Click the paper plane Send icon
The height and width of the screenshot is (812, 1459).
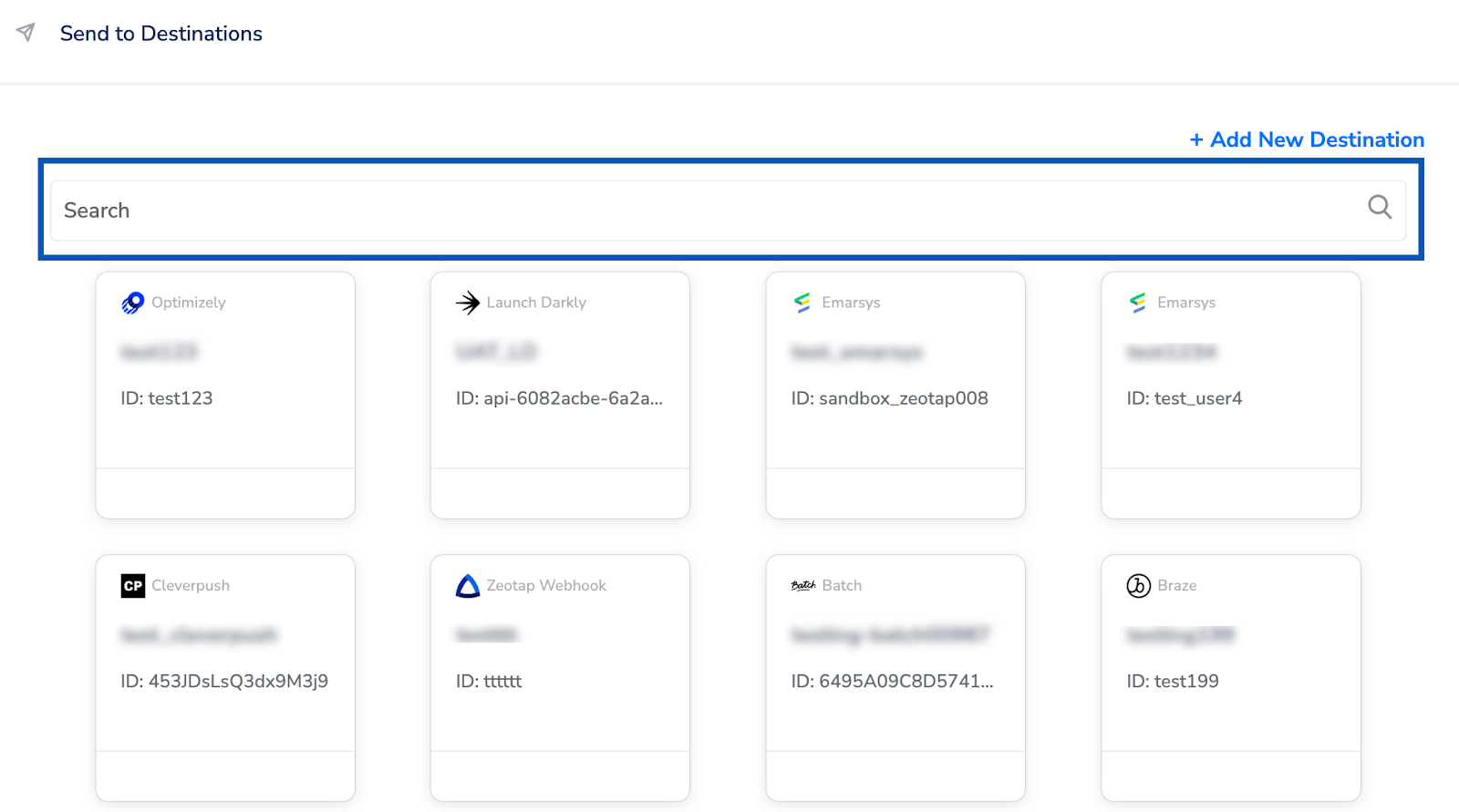[x=26, y=33]
